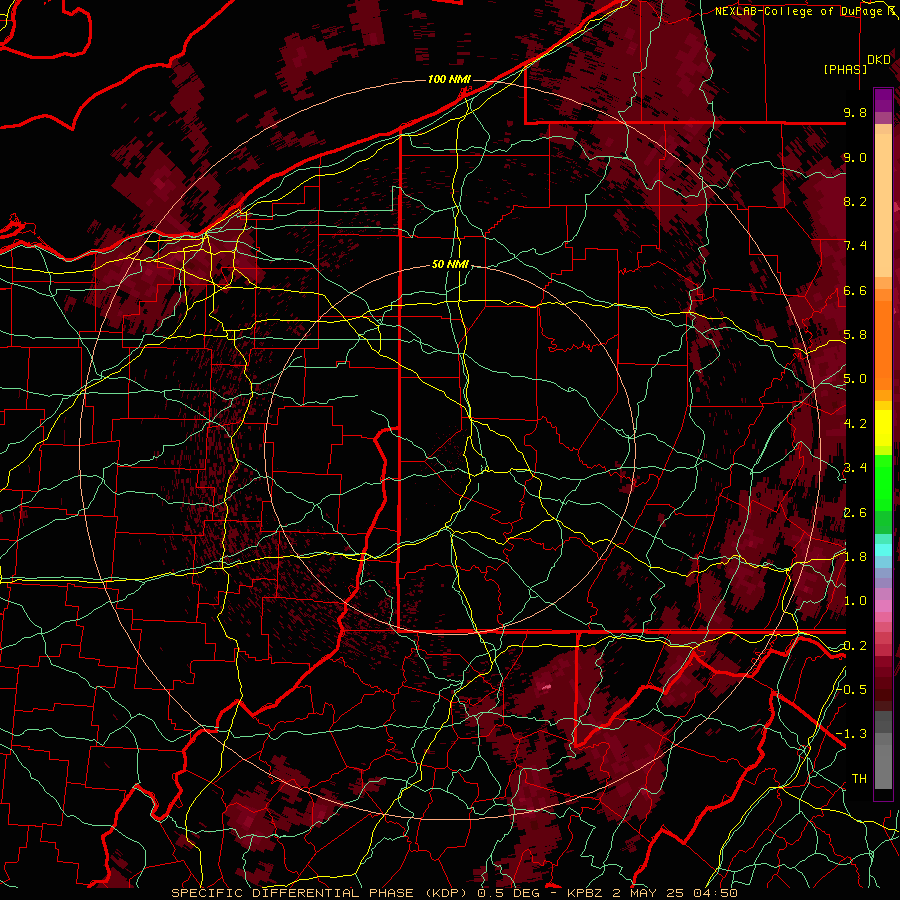
Task: Click the 5.0 value on color scale
Action: point(855,379)
